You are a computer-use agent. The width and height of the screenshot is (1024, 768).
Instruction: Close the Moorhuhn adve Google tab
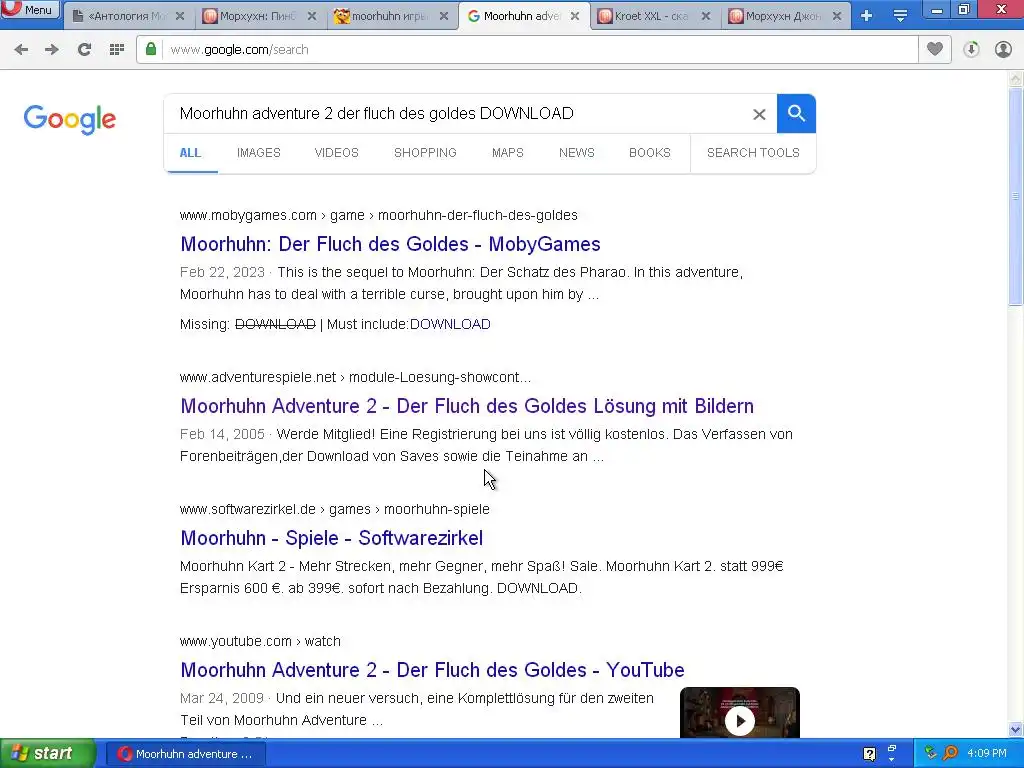point(575,16)
